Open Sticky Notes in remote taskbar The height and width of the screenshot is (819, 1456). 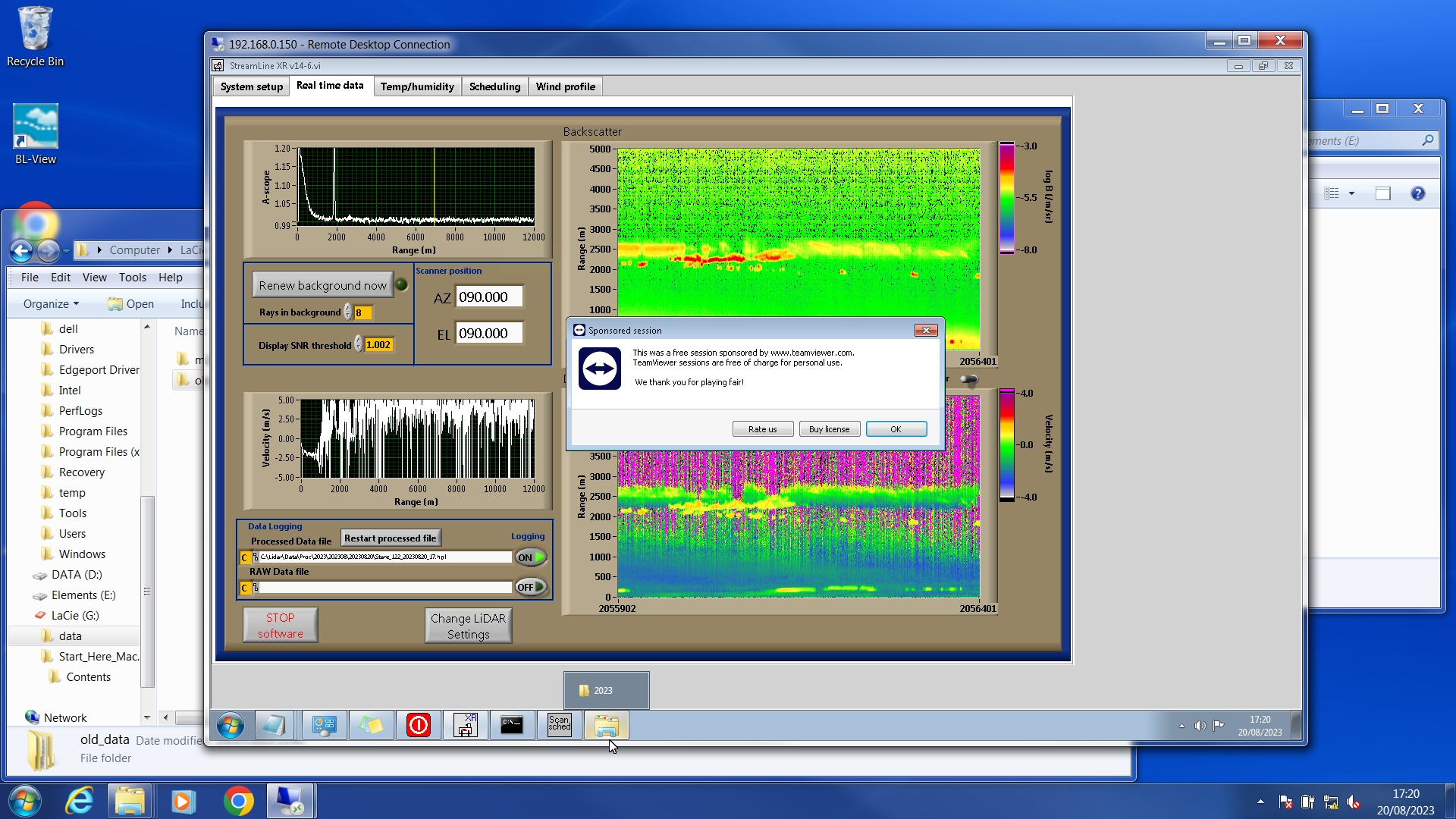pos(371,725)
